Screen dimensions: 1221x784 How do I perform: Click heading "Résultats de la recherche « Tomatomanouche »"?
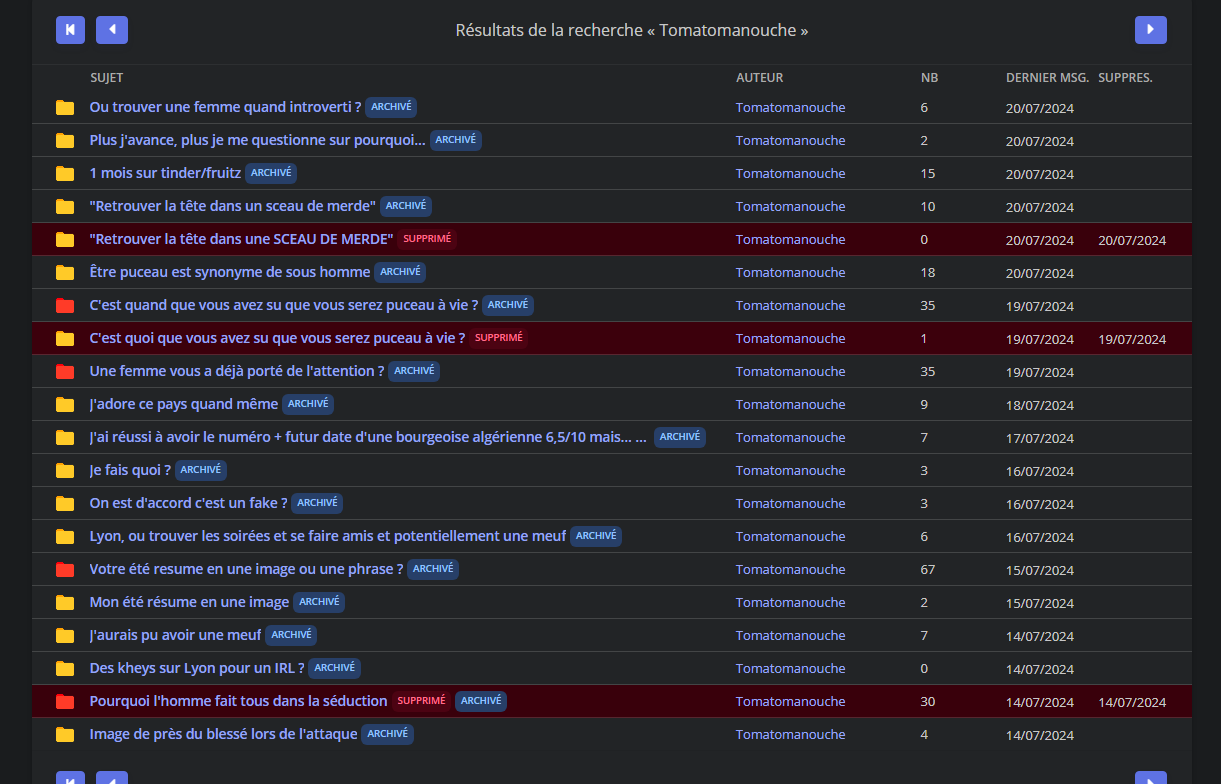point(632,30)
